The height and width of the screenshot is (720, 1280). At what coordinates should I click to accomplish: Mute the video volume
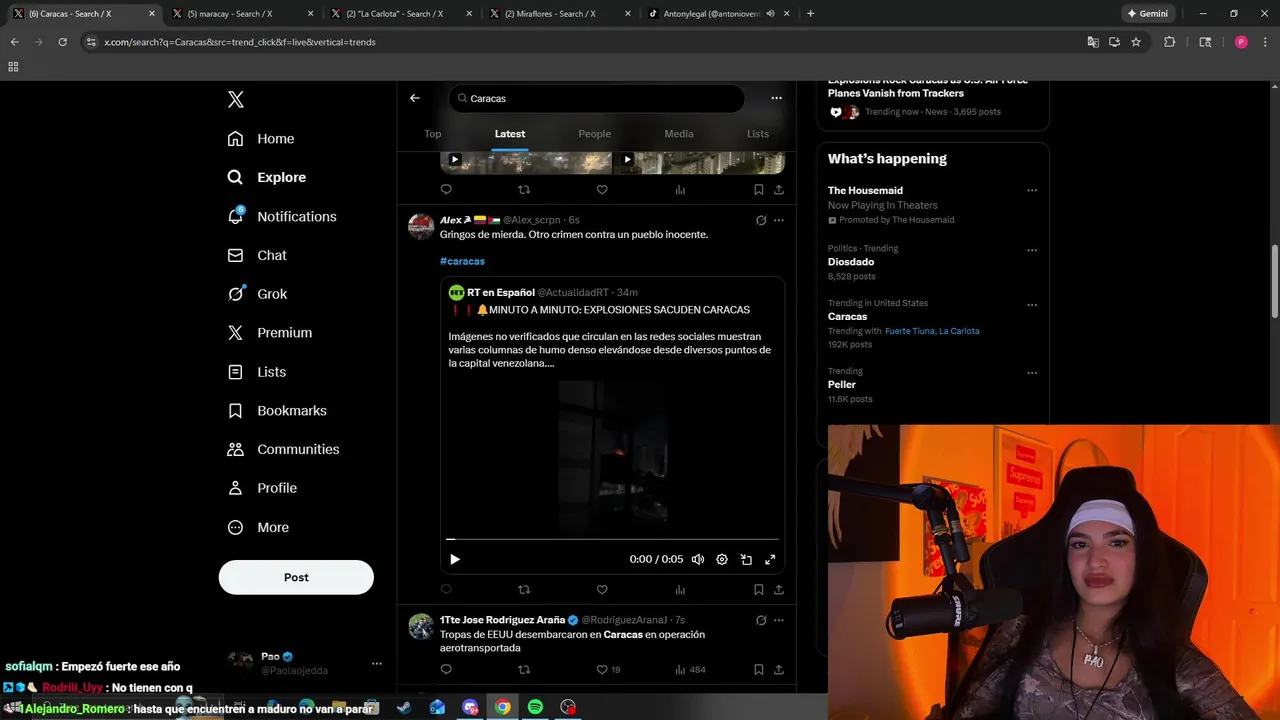point(698,560)
